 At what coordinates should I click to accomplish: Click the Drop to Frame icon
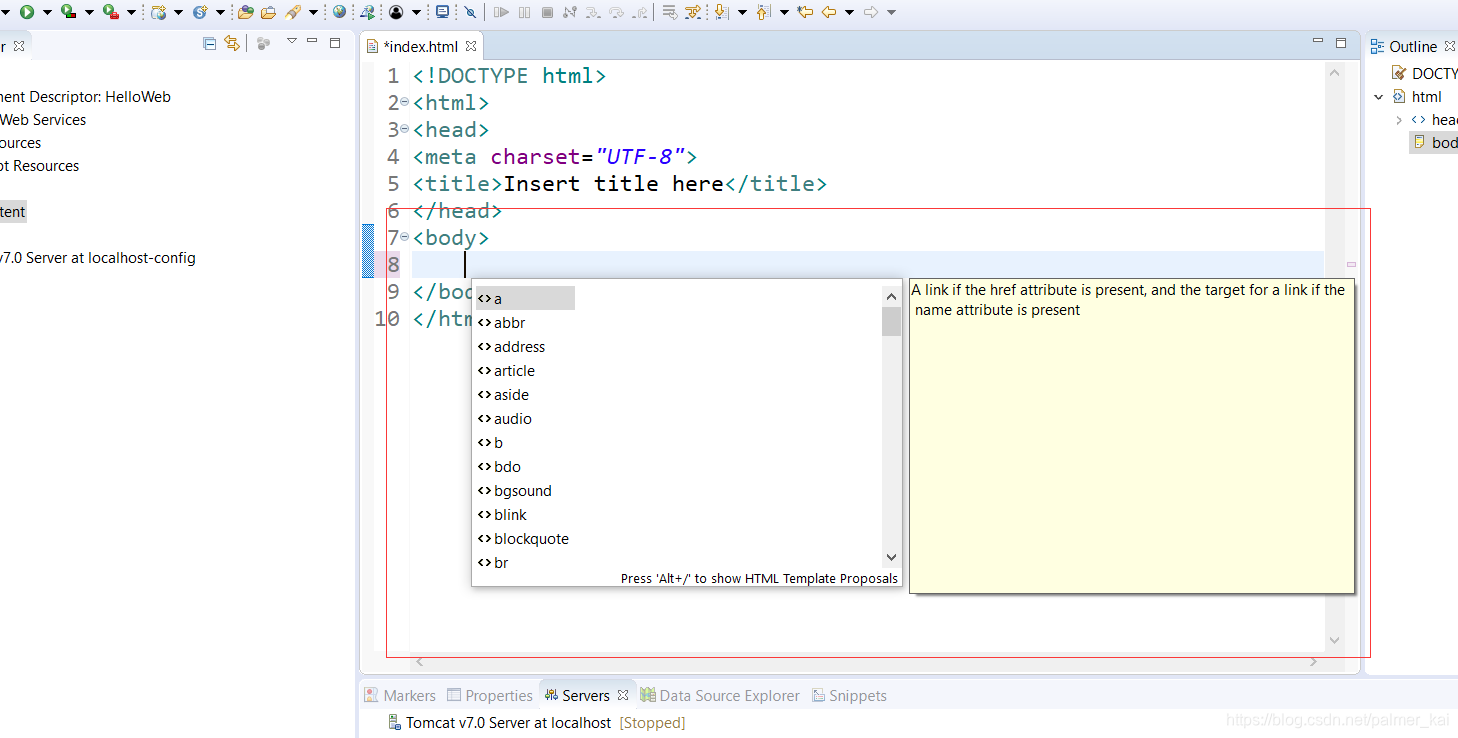point(669,12)
